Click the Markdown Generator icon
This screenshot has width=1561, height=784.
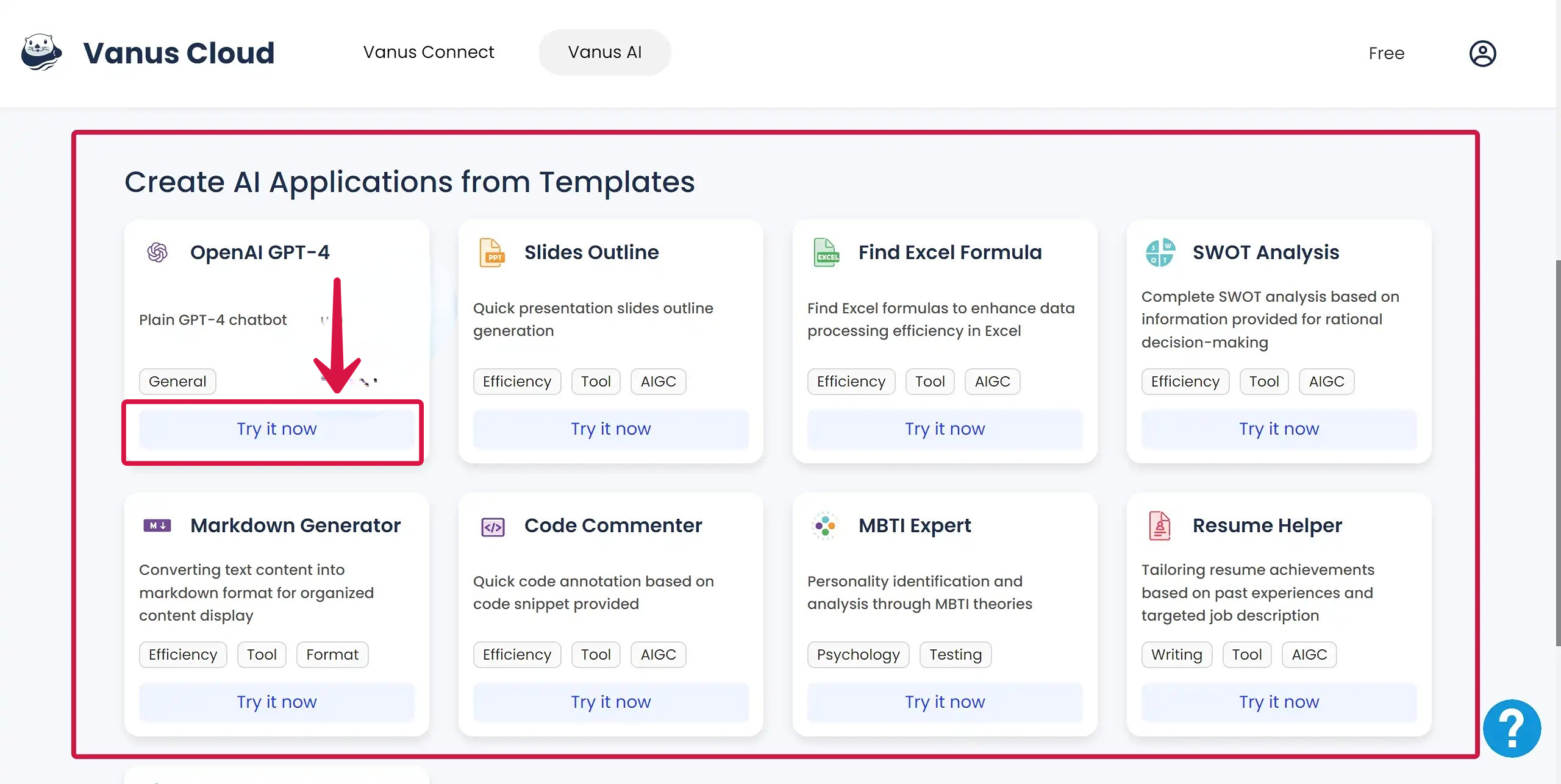tap(157, 526)
